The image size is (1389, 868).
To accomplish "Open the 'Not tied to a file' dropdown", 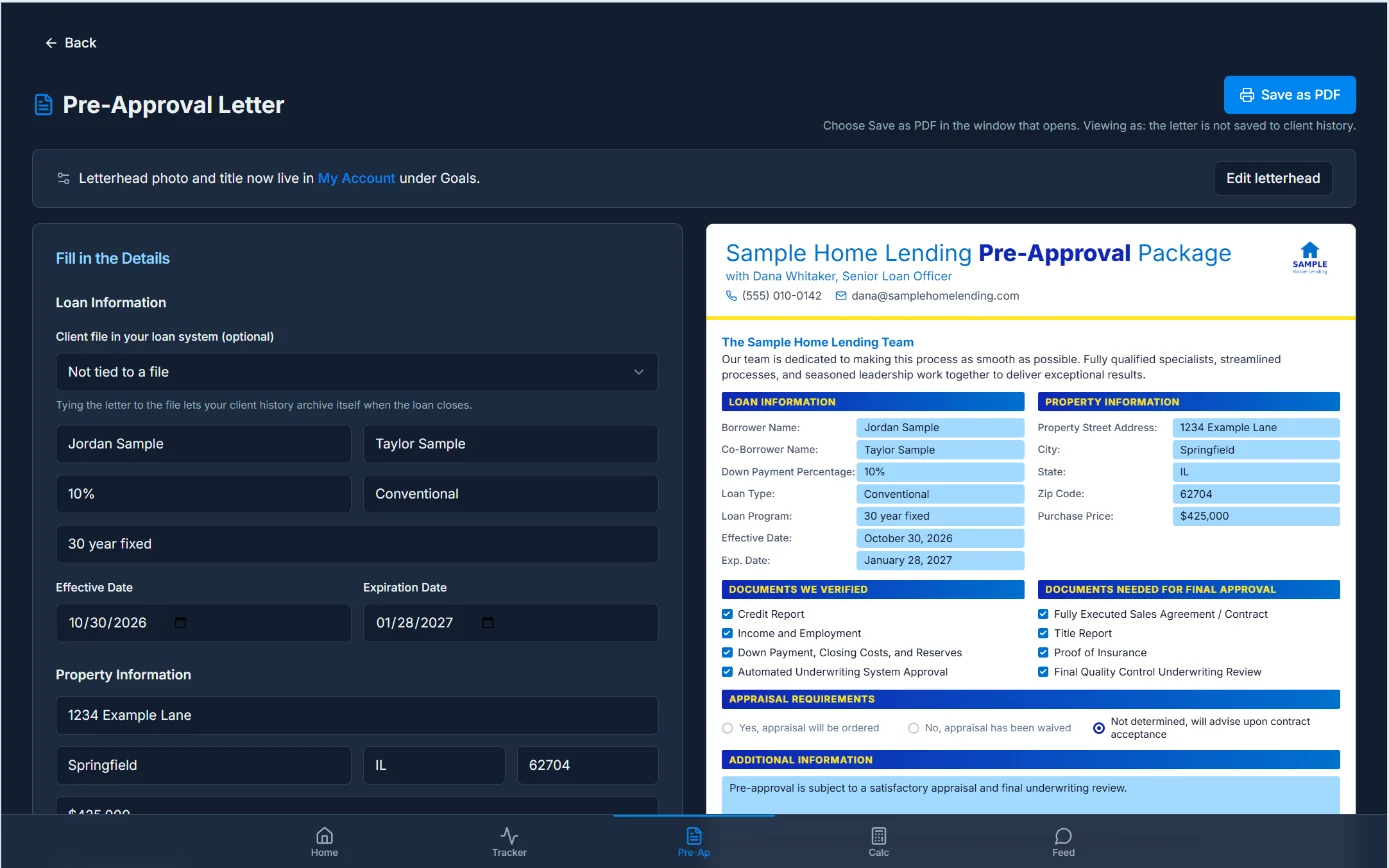I will pyautogui.click(x=357, y=372).
